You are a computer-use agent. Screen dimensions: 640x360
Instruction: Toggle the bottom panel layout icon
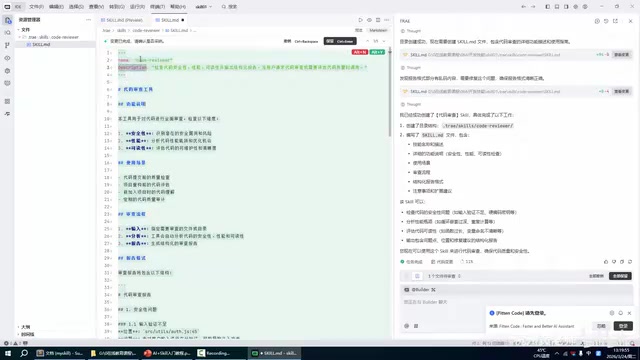point(557,7)
